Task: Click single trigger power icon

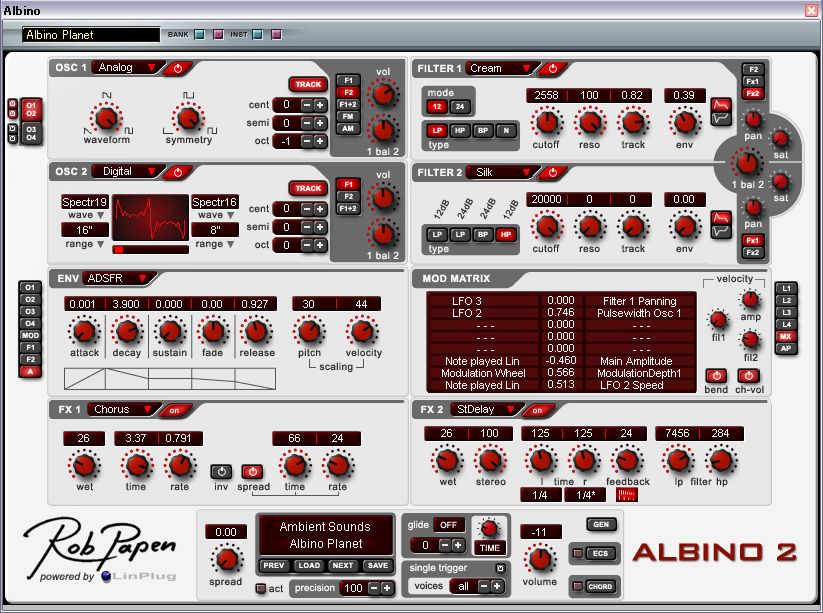Action: point(500,568)
